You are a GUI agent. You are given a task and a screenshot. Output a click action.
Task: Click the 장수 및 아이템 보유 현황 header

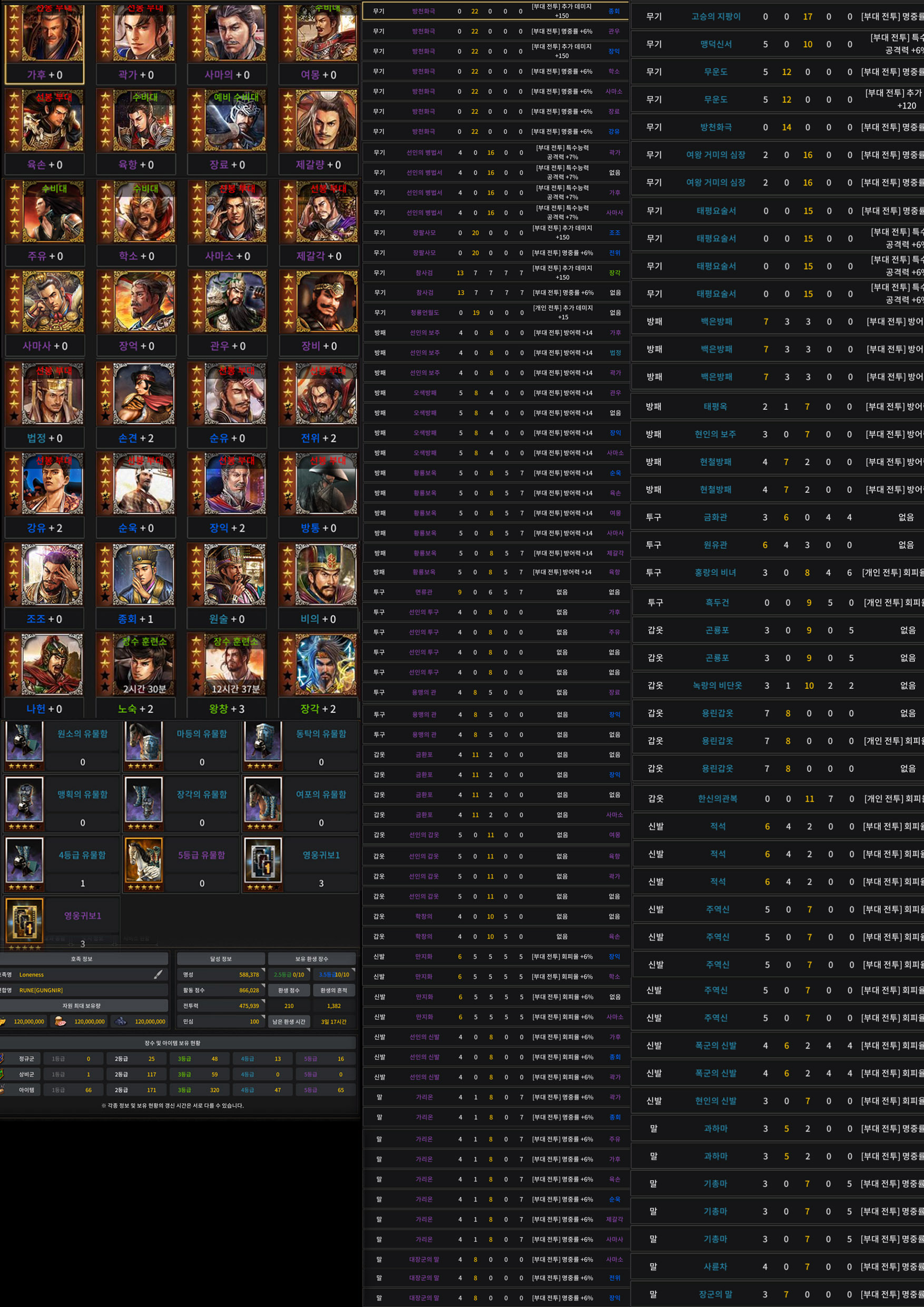(x=178, y=1043)
